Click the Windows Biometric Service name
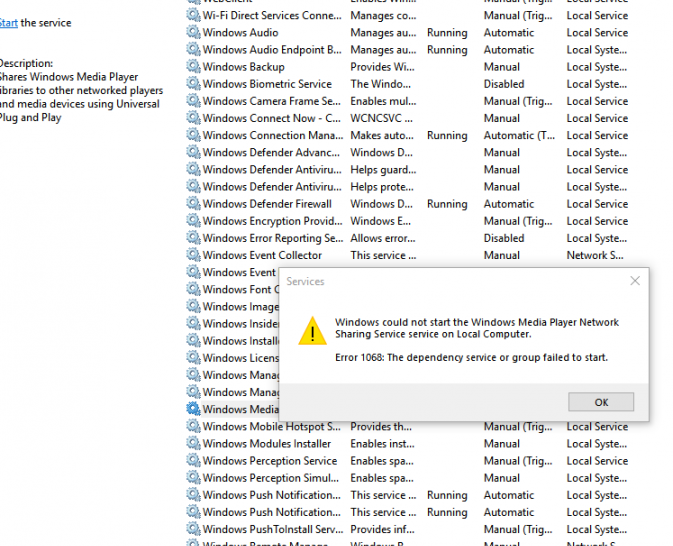Image resolution: width=673 pixels, height=546 pixels. pyautogui.click(x=267, y=84)
